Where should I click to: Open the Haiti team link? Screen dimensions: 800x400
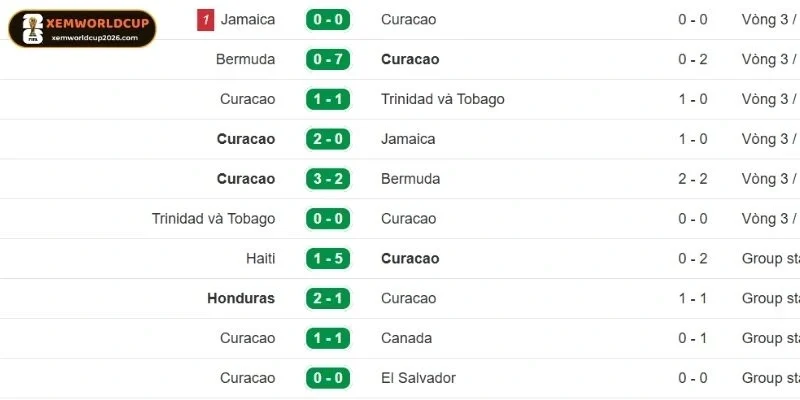tap(260, 259)
